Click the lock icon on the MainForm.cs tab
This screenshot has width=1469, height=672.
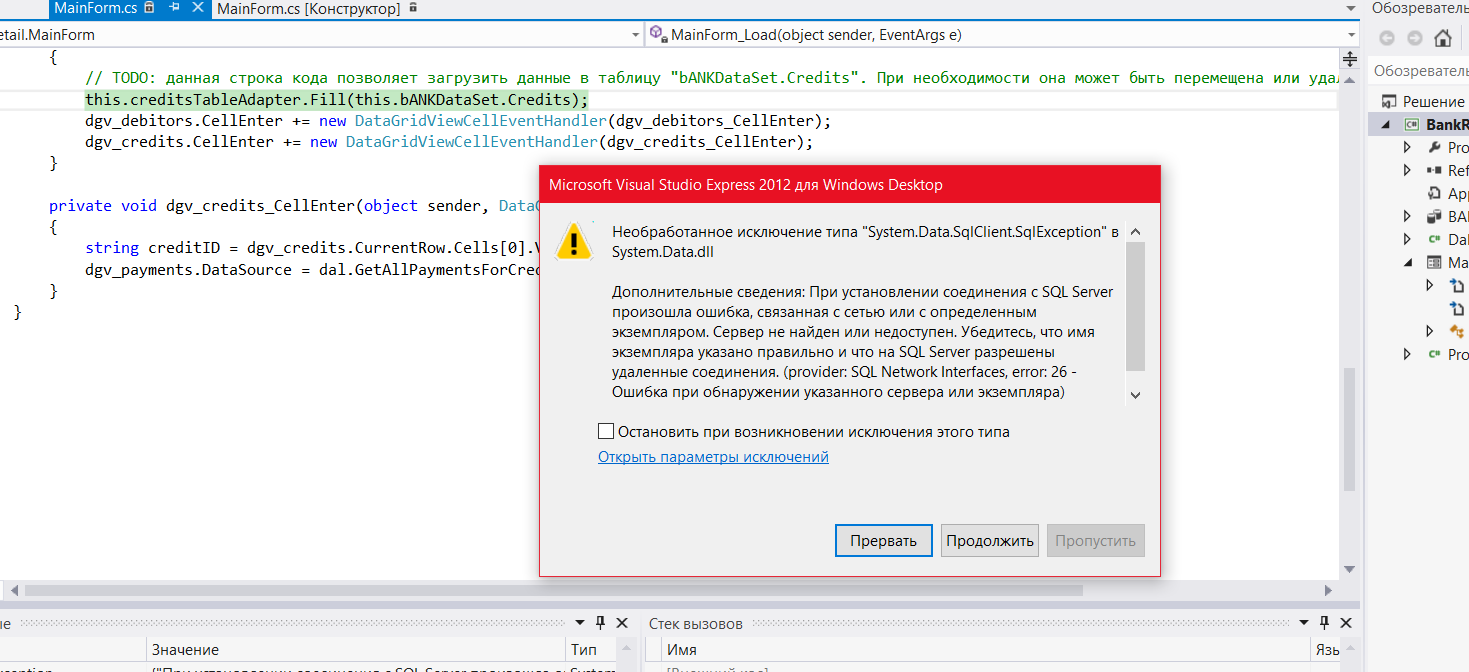click(150, 8)
